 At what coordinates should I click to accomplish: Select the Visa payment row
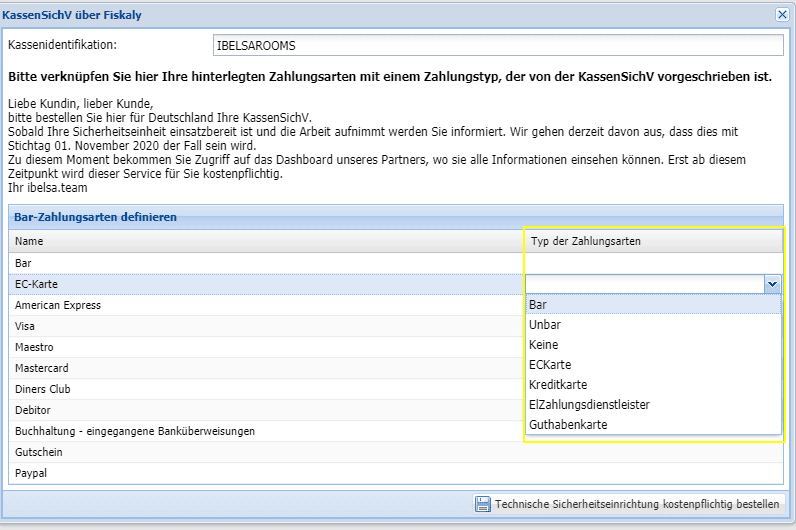click(26, 326)
